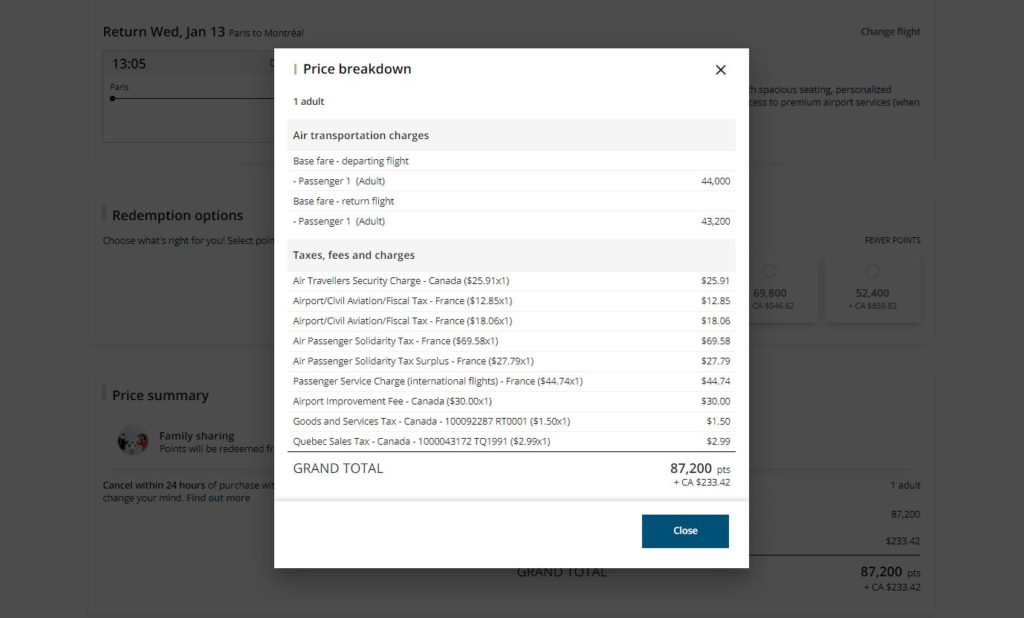Click the Close button

685,531
